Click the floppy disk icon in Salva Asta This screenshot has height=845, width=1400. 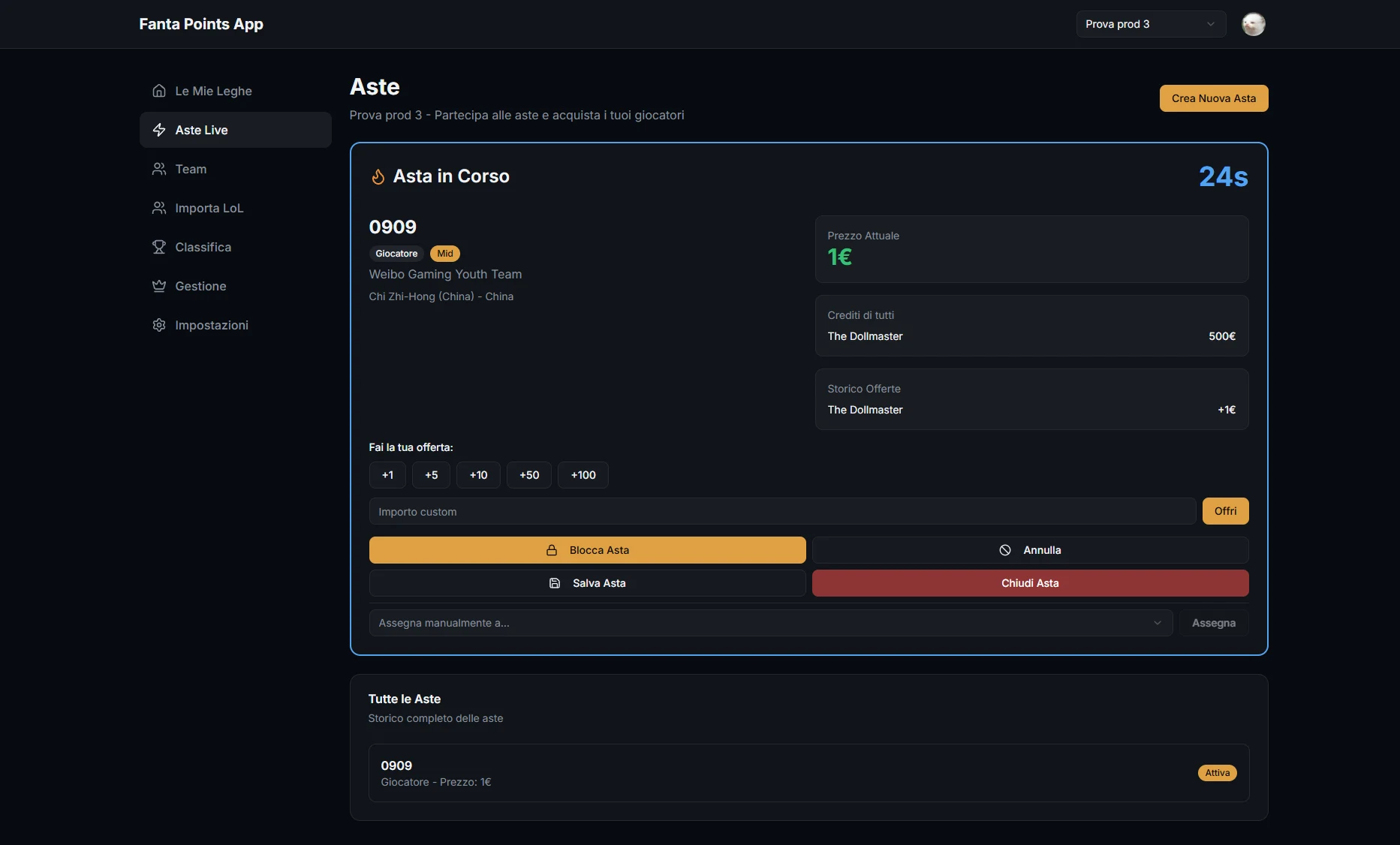(x=555, y=583)
